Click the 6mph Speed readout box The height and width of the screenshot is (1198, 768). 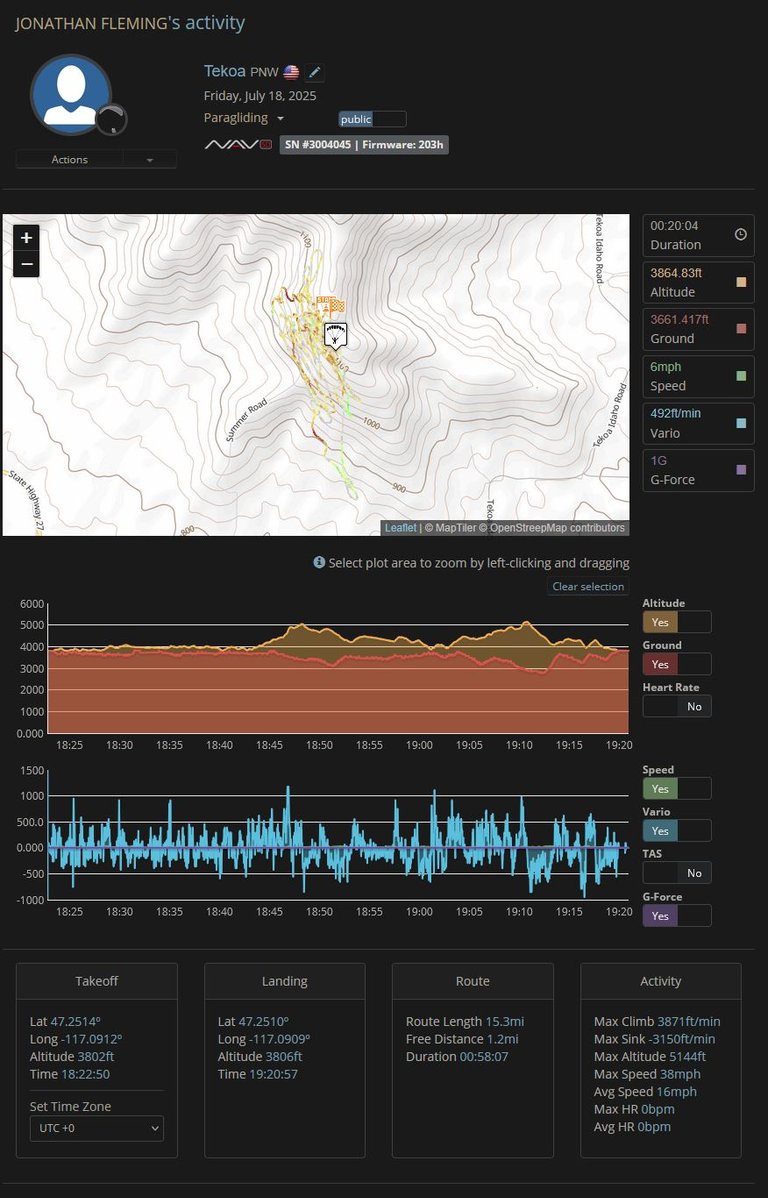coord(698,377)
